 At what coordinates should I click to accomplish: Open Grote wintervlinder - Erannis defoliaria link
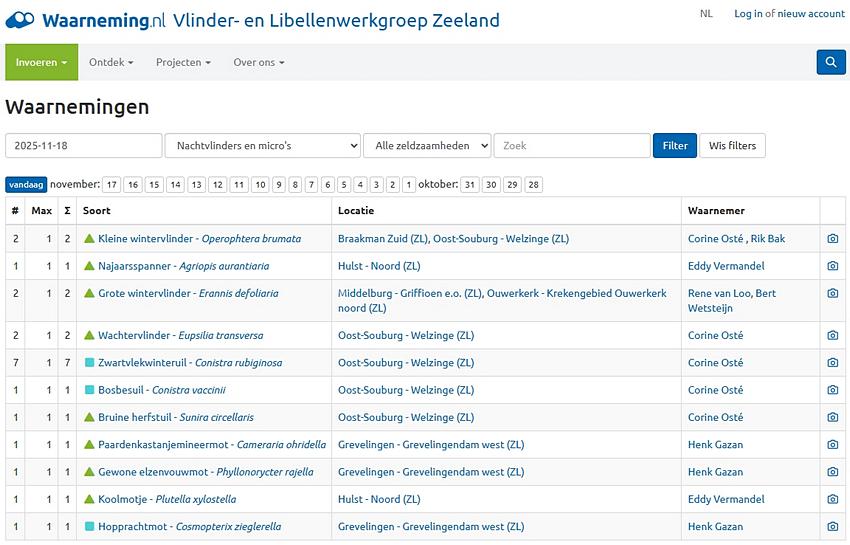click(188, 293)
